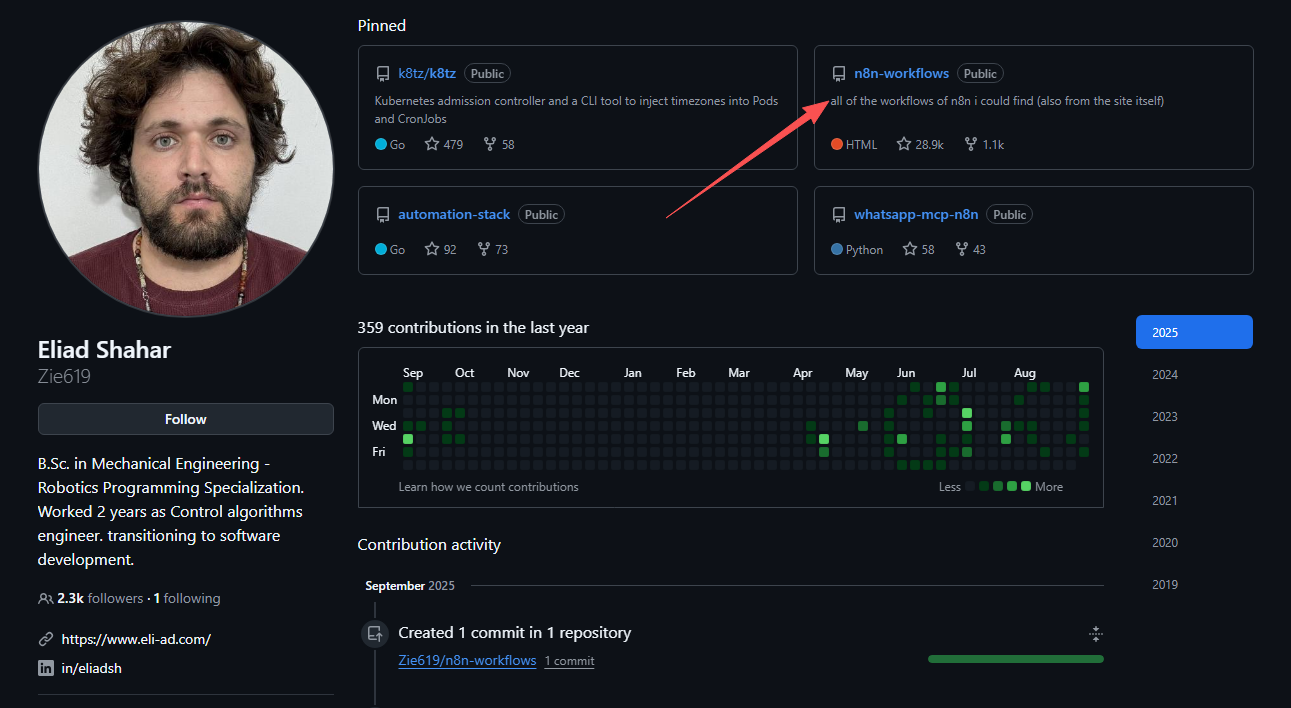
Task: View the 28.9k stargazers of n8n-workflows
Action: tap(920, 144)
